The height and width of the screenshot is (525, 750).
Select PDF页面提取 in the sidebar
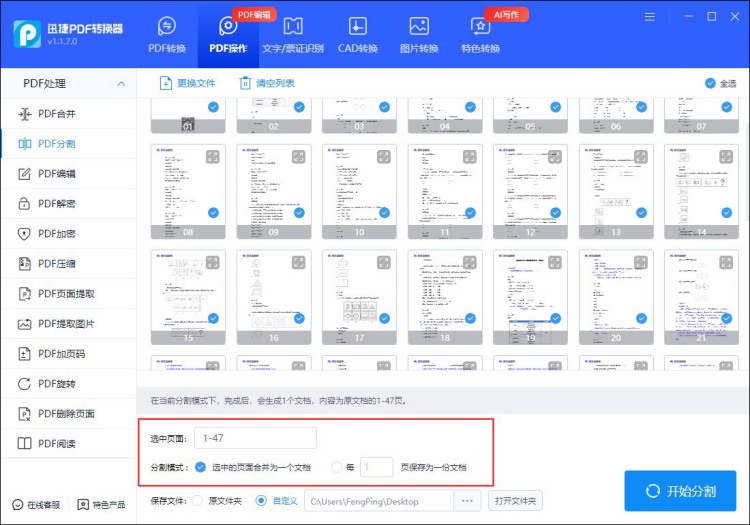68,294
